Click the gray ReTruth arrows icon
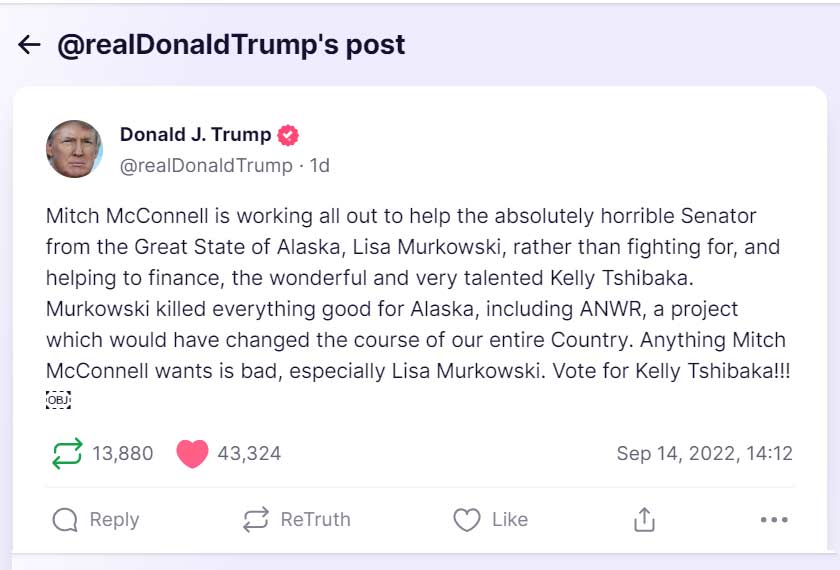This screenshot has width=840, height=570. 256,519
